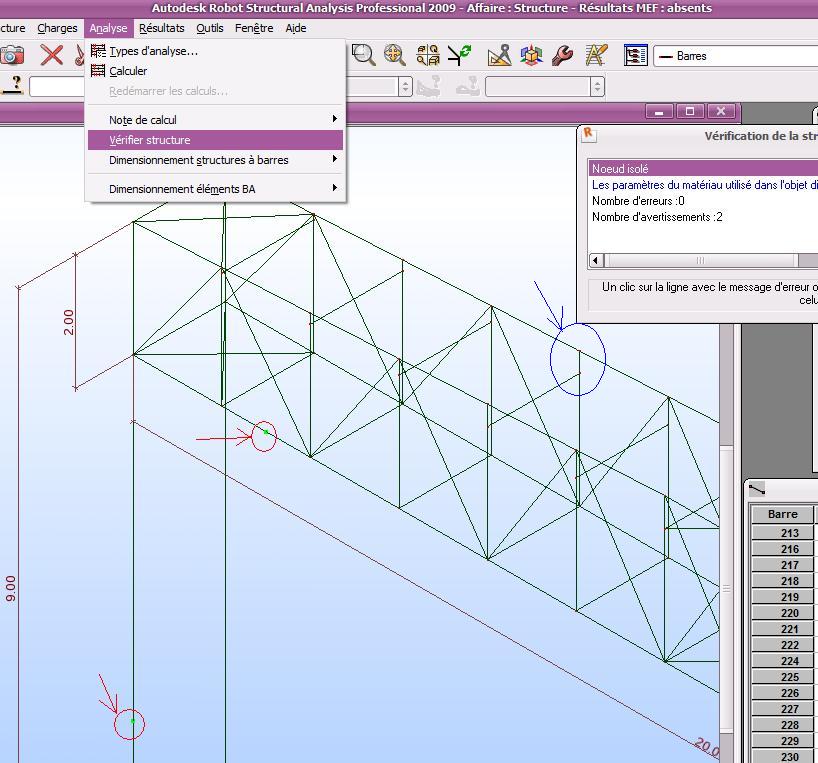
Task: Click the horizontal scrollbar thumb in verification list
Action: [x=701, y=260]
